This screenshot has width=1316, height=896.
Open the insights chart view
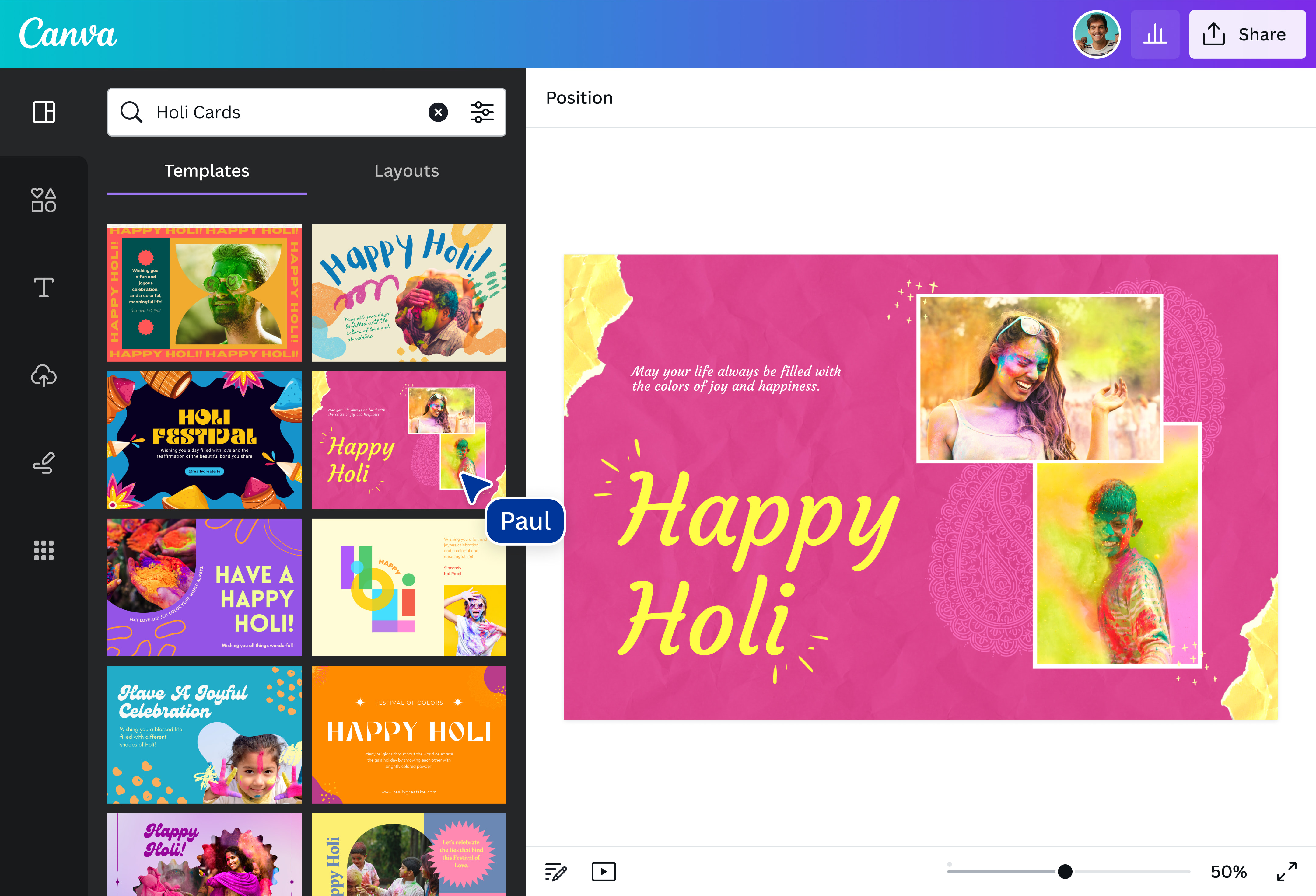click(x=1155, y=34)
